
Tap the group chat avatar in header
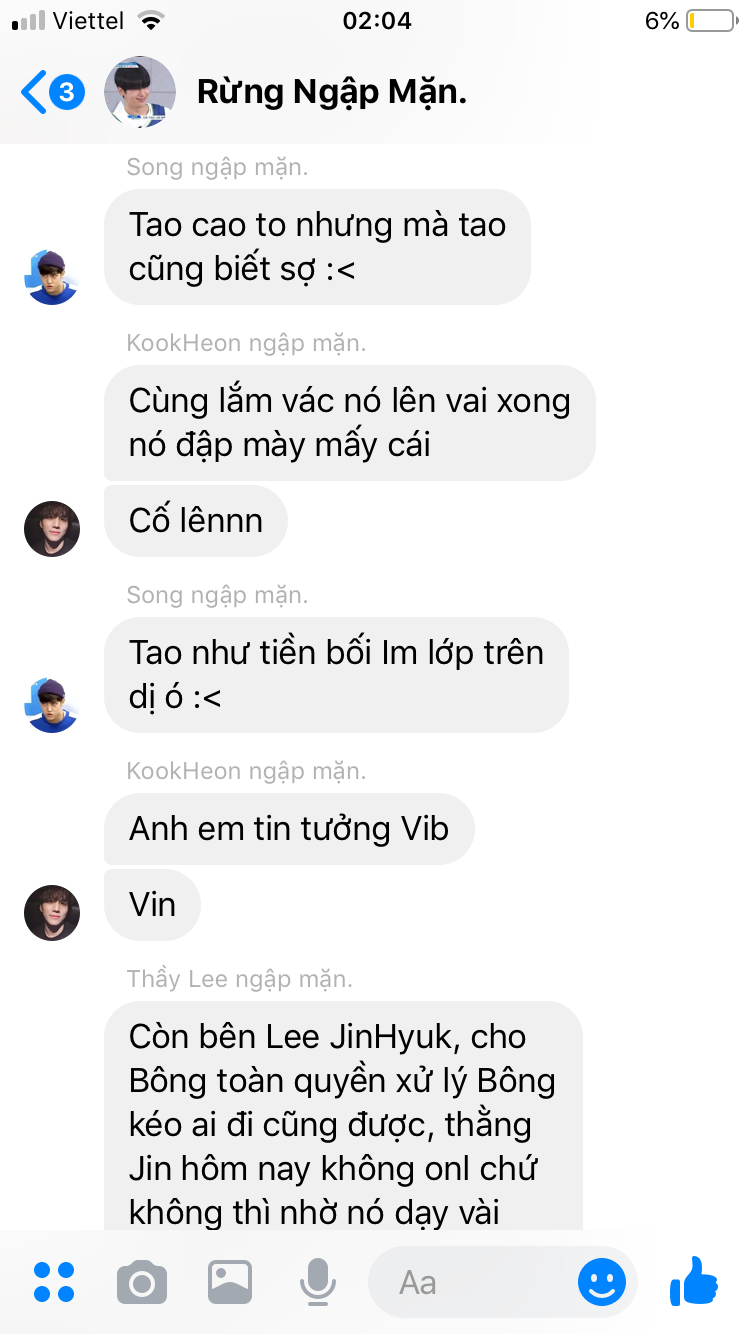[141, 93]
